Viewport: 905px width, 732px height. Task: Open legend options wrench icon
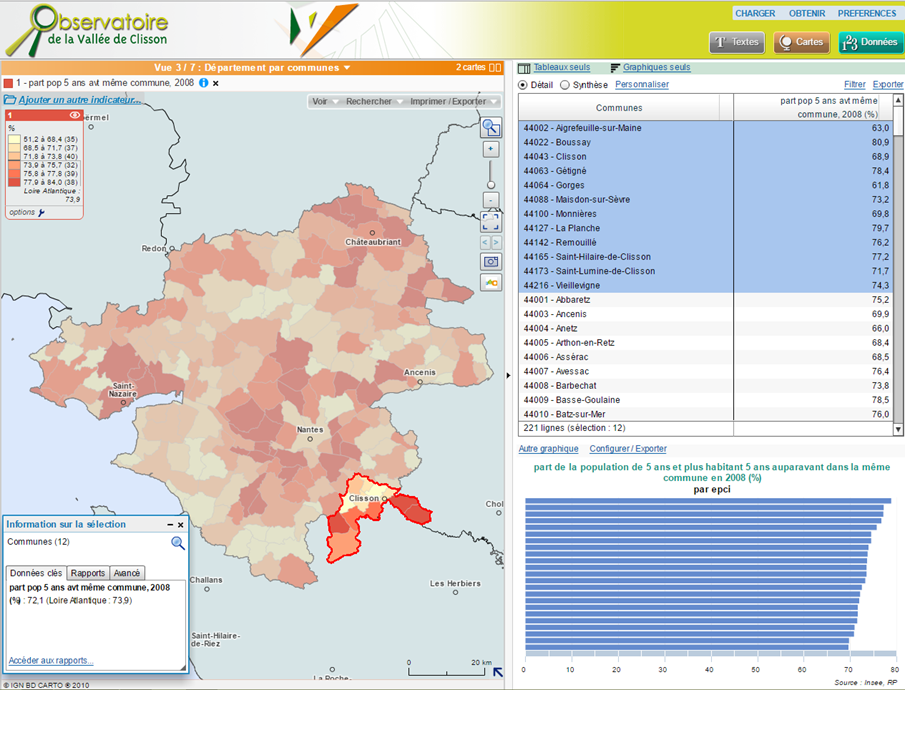(42, 212)
